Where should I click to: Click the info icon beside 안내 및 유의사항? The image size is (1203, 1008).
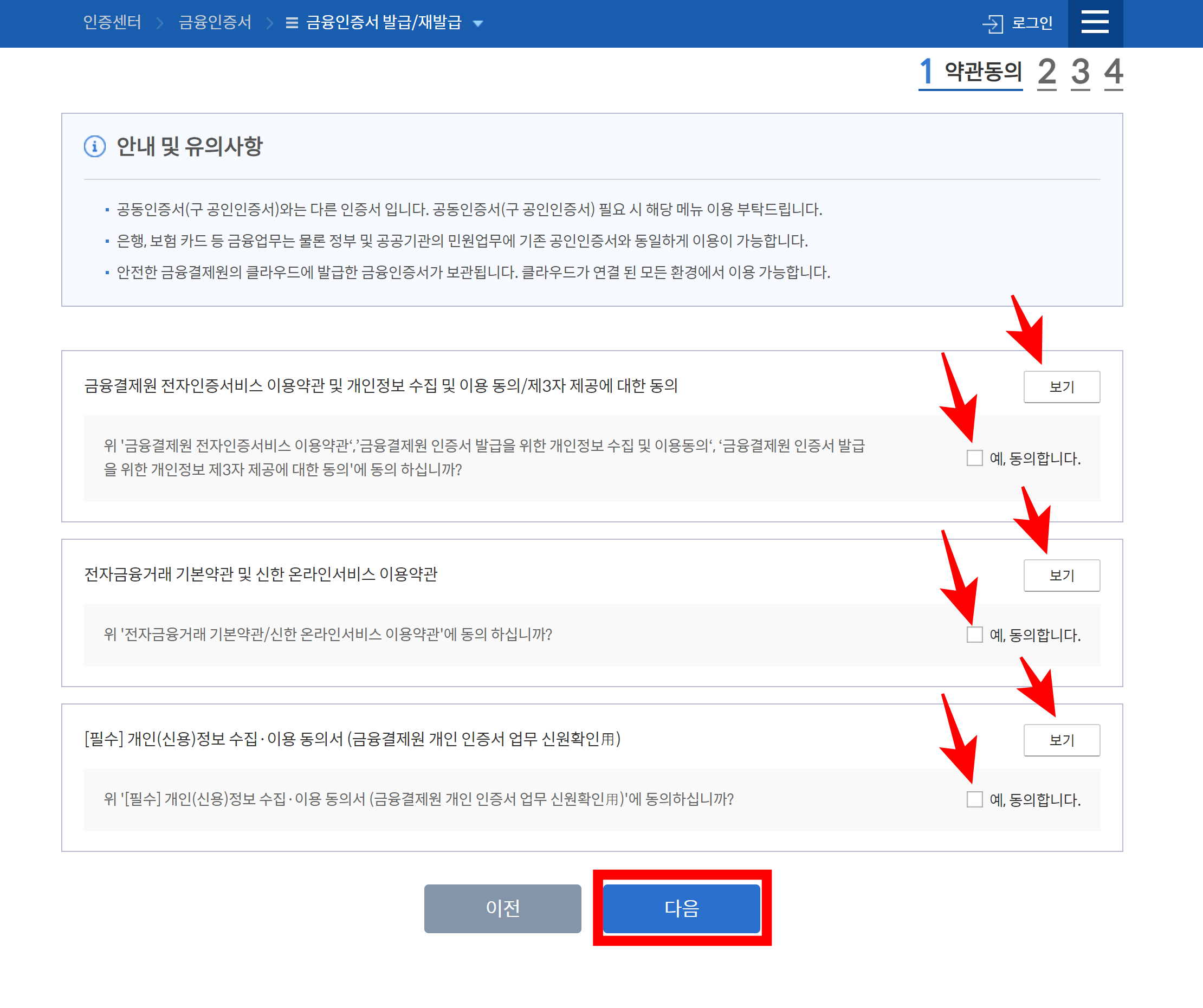tap(94, 146)
